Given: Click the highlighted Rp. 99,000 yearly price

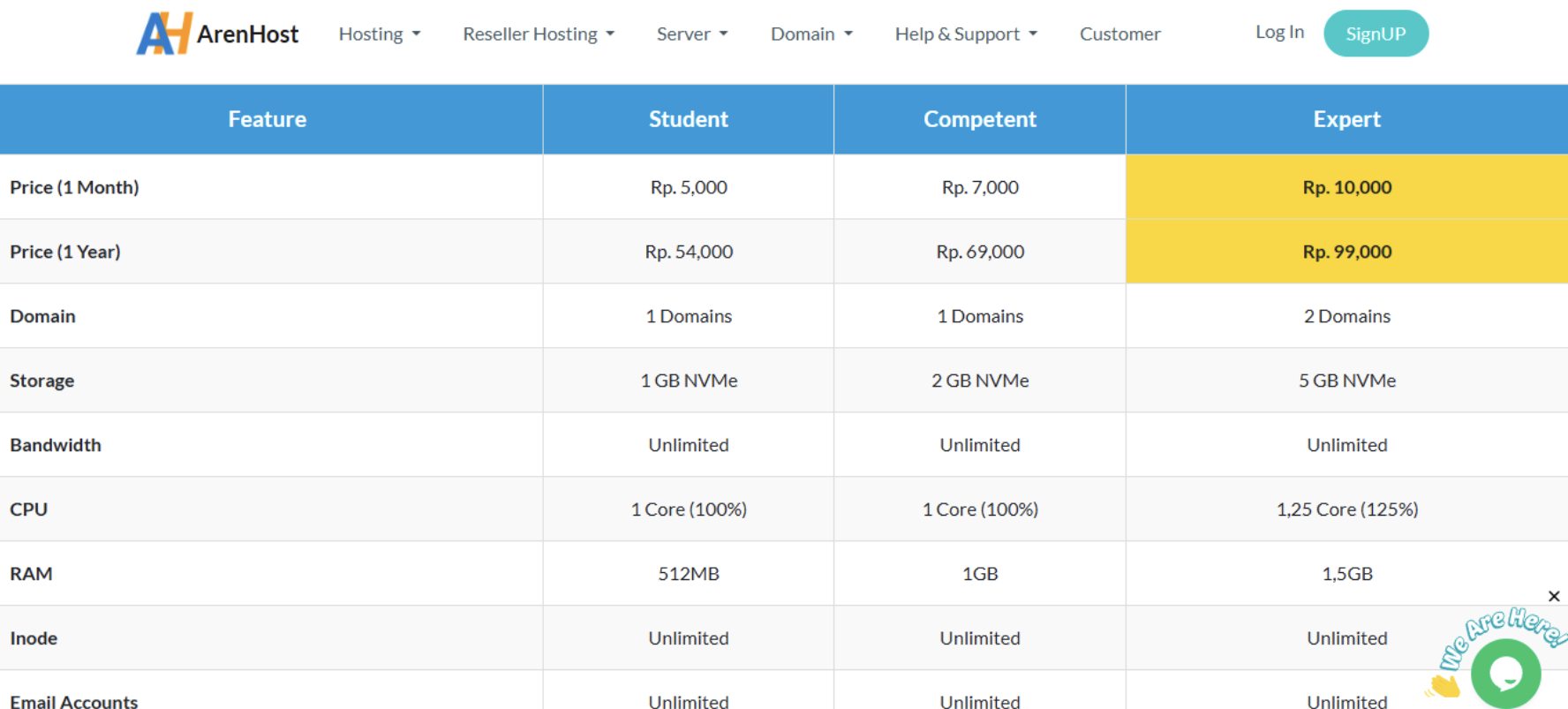Looking at the screenshot, I should click(1346, 252).
